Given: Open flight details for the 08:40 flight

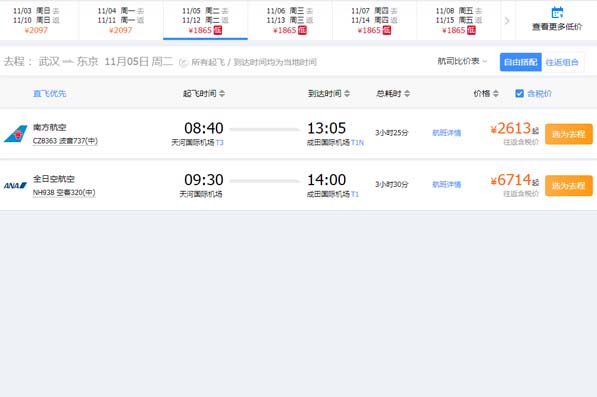Looking at the screenshot, I should (447, 133).
